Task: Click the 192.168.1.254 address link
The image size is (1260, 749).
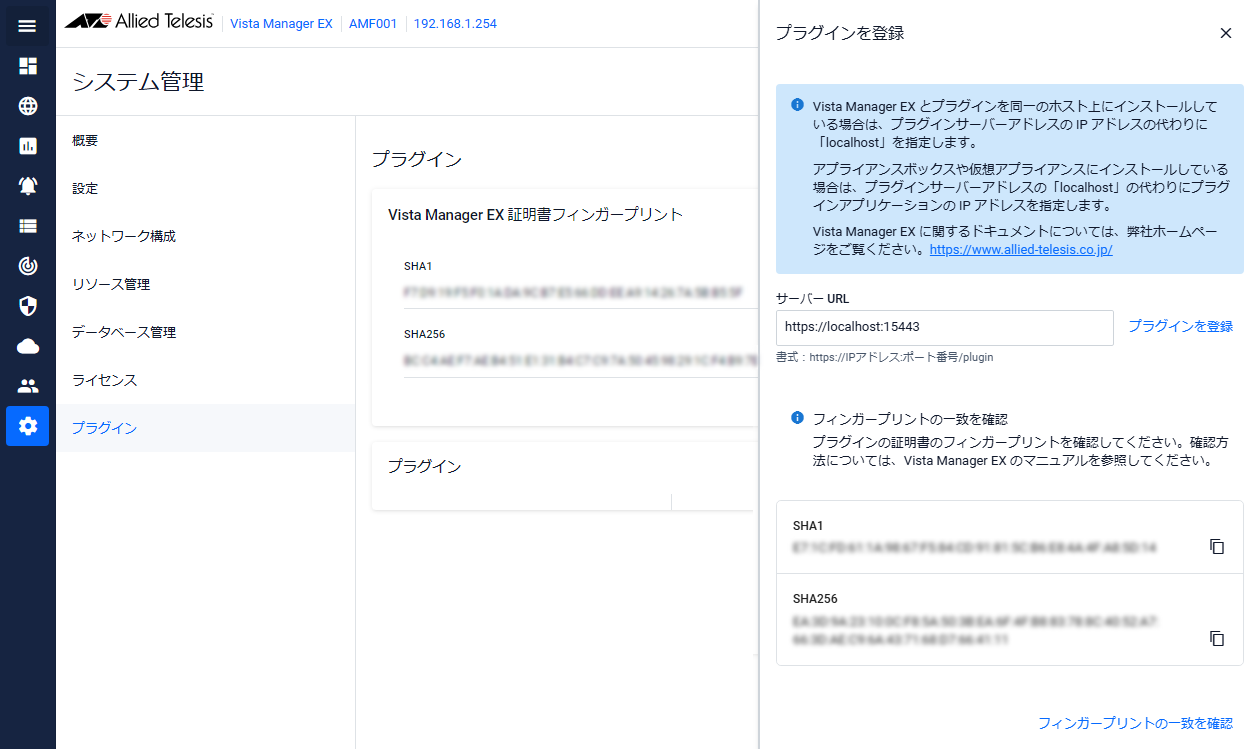Action: click(455, 24)
